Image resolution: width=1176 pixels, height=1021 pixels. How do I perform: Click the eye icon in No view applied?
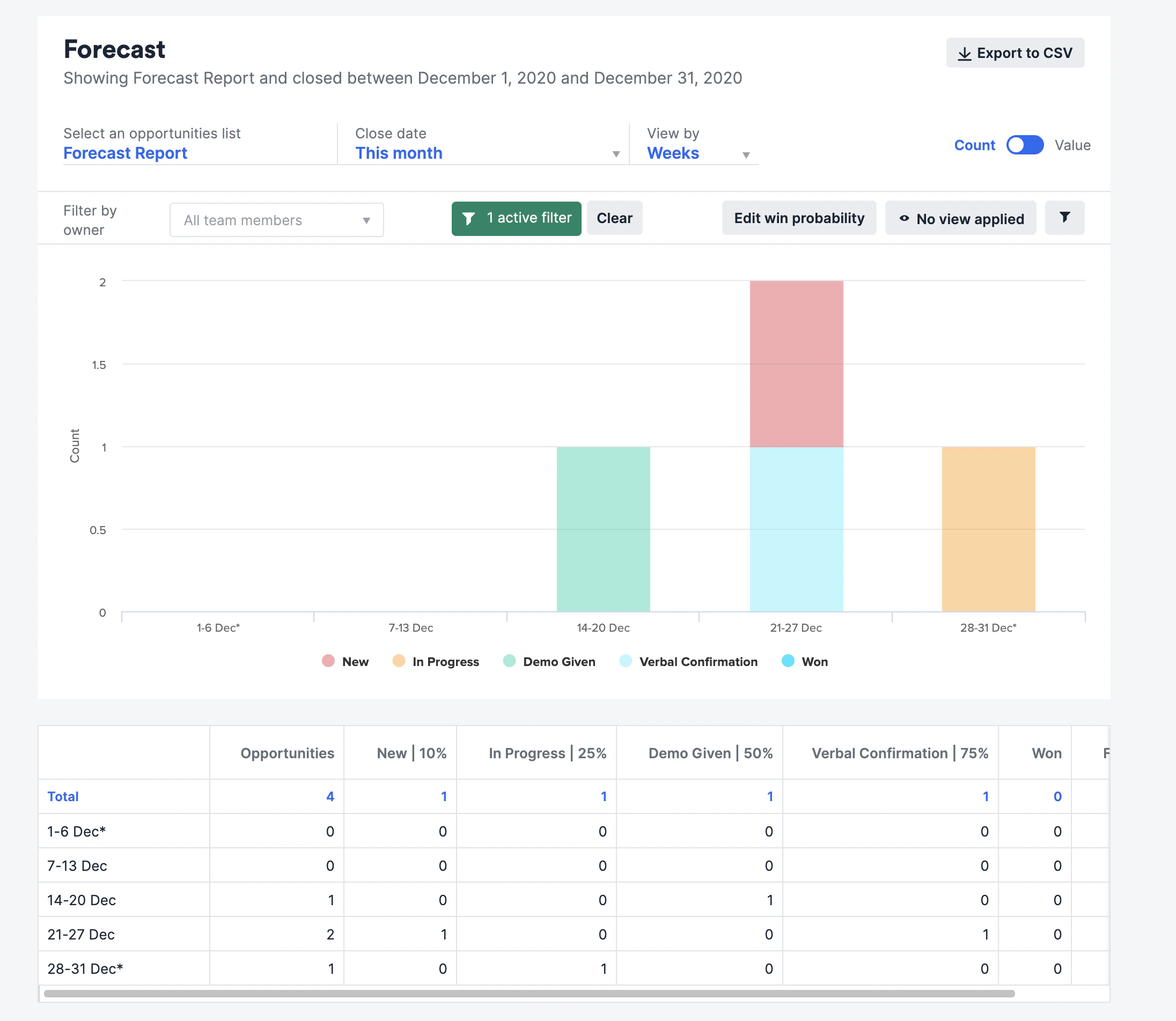click(904, 218)
